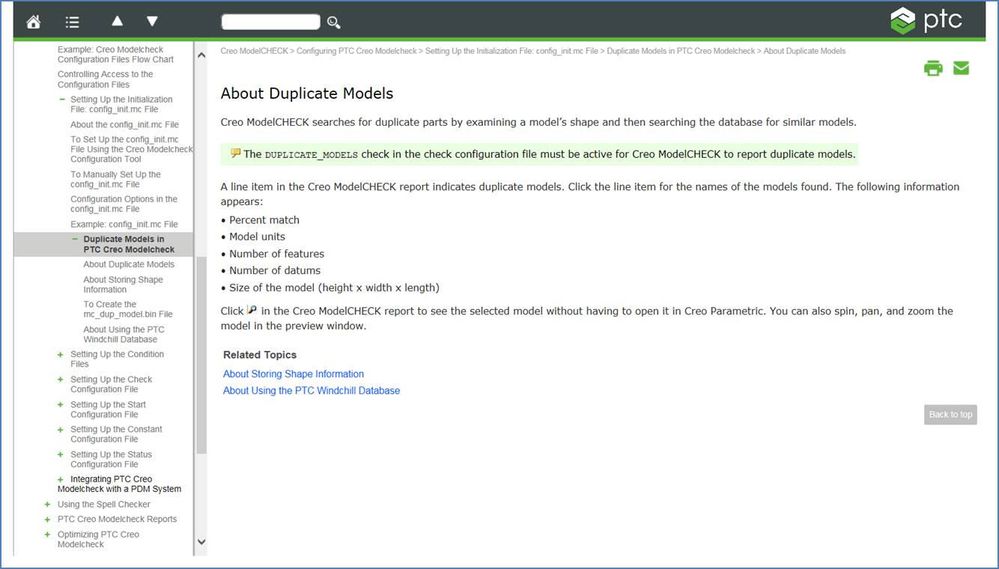Viewport: 999px width, 569px height.
Task: Toggle the table of contents list icon
Action: click(x=72, y=21)
